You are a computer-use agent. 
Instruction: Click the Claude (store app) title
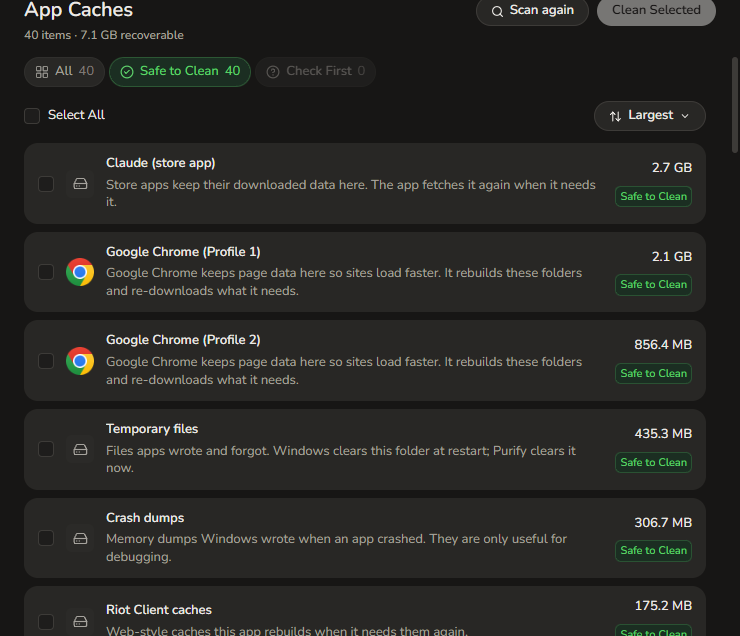[160, 163]
